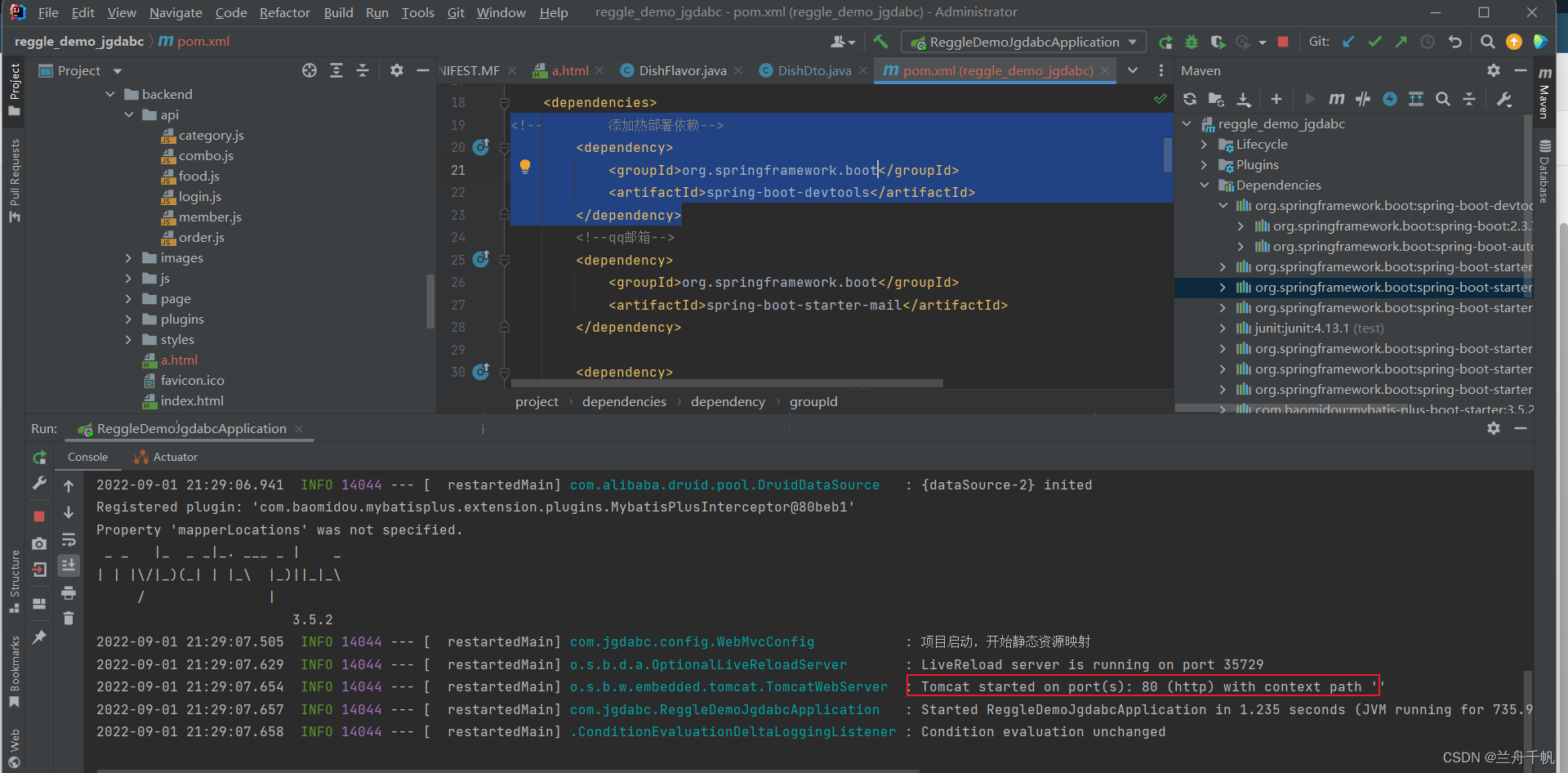Download sources in the Maven toolbar
The width and height of the screenshot is (1568, 773).
[1244, 99]
